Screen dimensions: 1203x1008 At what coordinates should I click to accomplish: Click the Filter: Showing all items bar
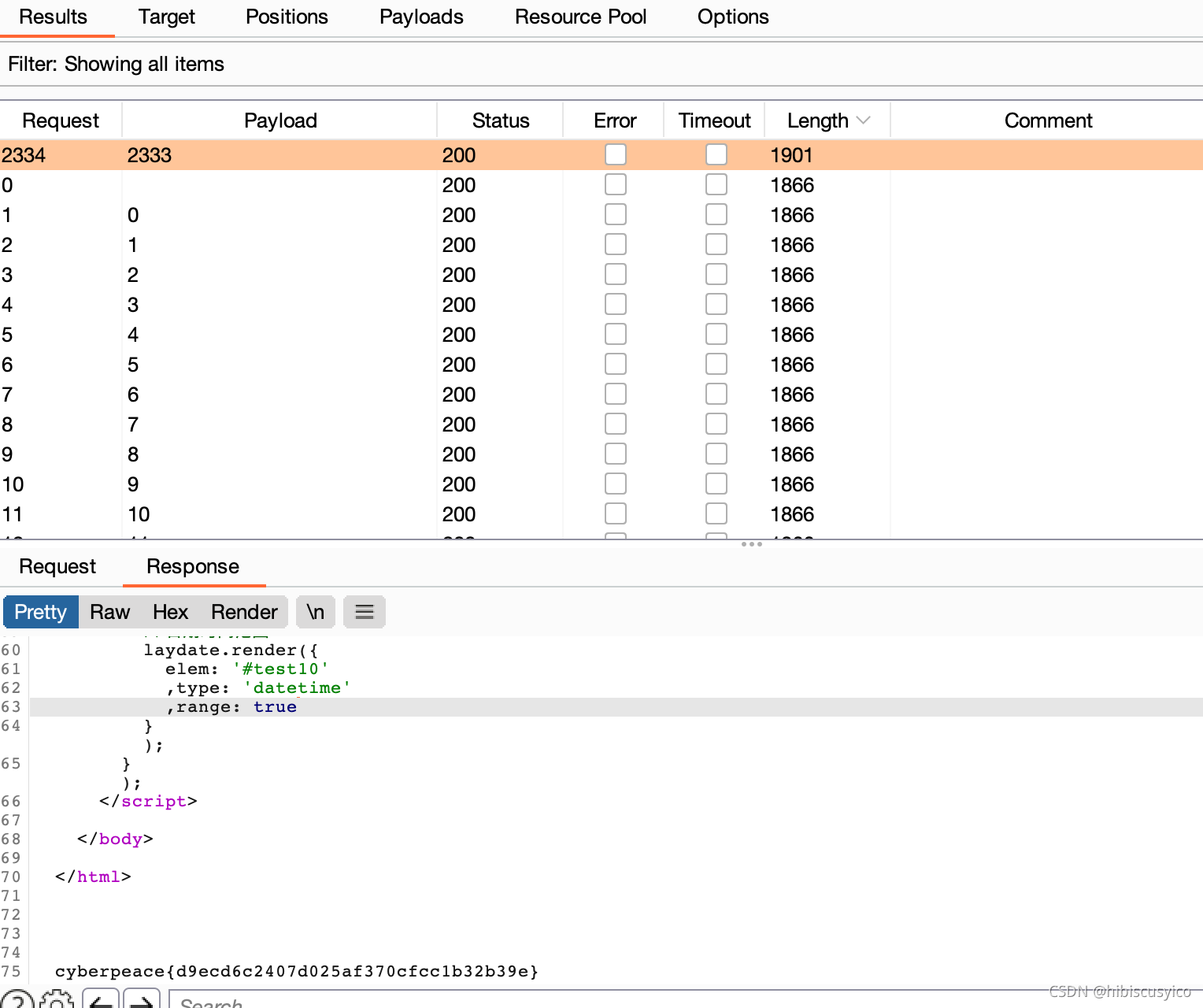click(601, 64)
